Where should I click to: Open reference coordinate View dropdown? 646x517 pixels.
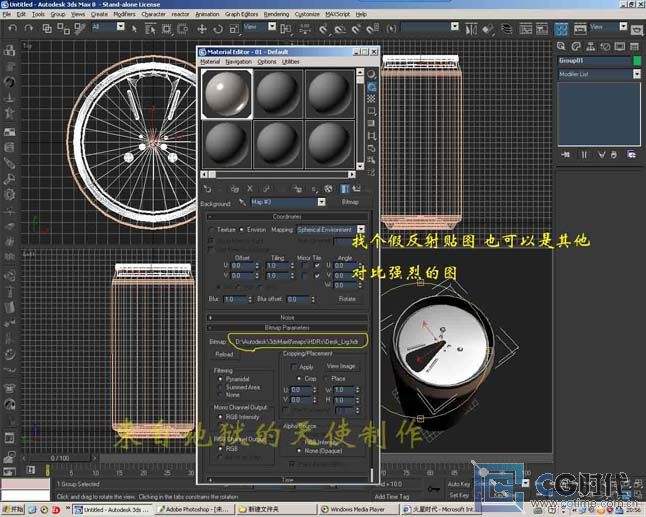tap(272, 27)
